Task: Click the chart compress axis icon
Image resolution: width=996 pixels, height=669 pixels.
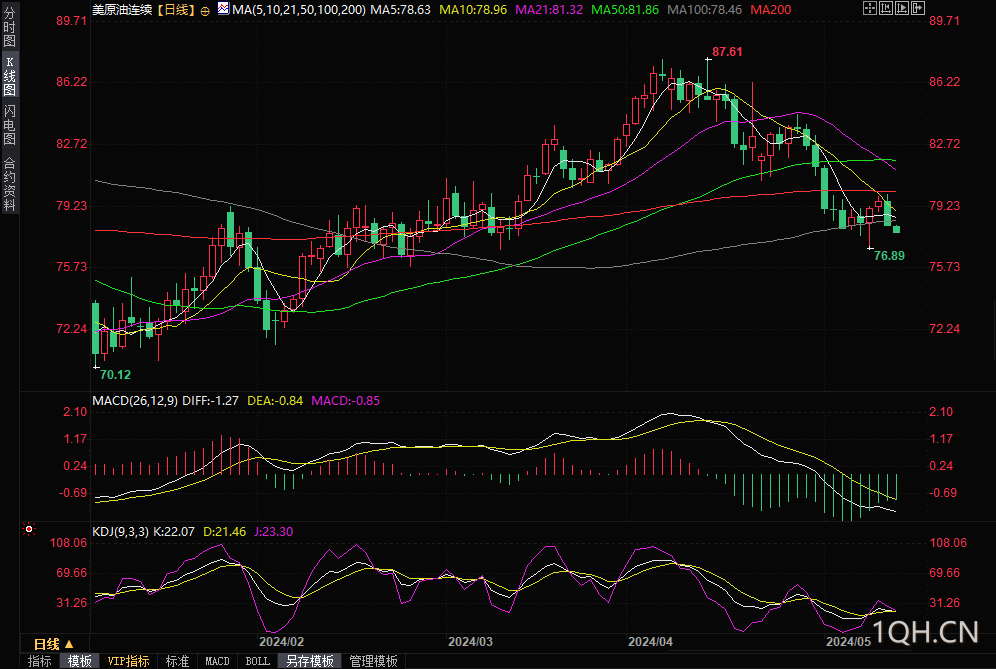Action: click(886, 8)
